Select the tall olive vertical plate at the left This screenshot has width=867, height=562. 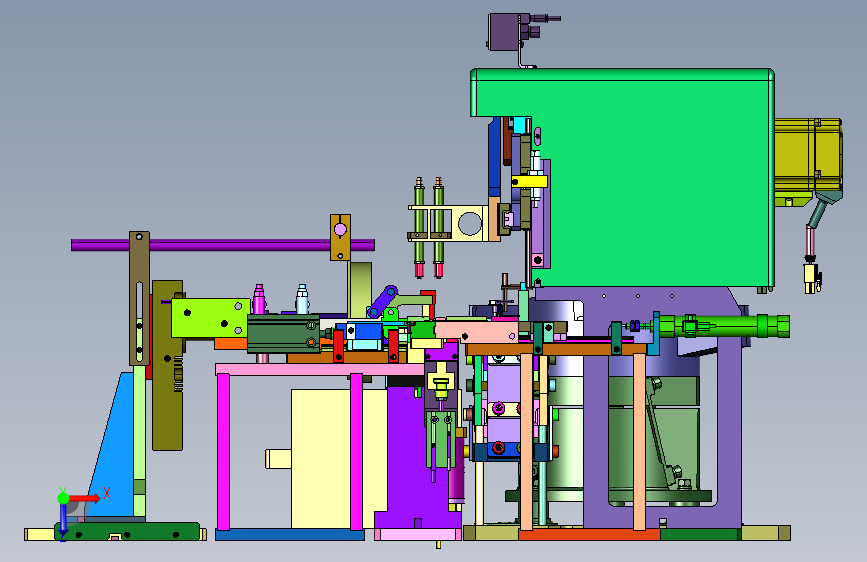tap(168, 365)
